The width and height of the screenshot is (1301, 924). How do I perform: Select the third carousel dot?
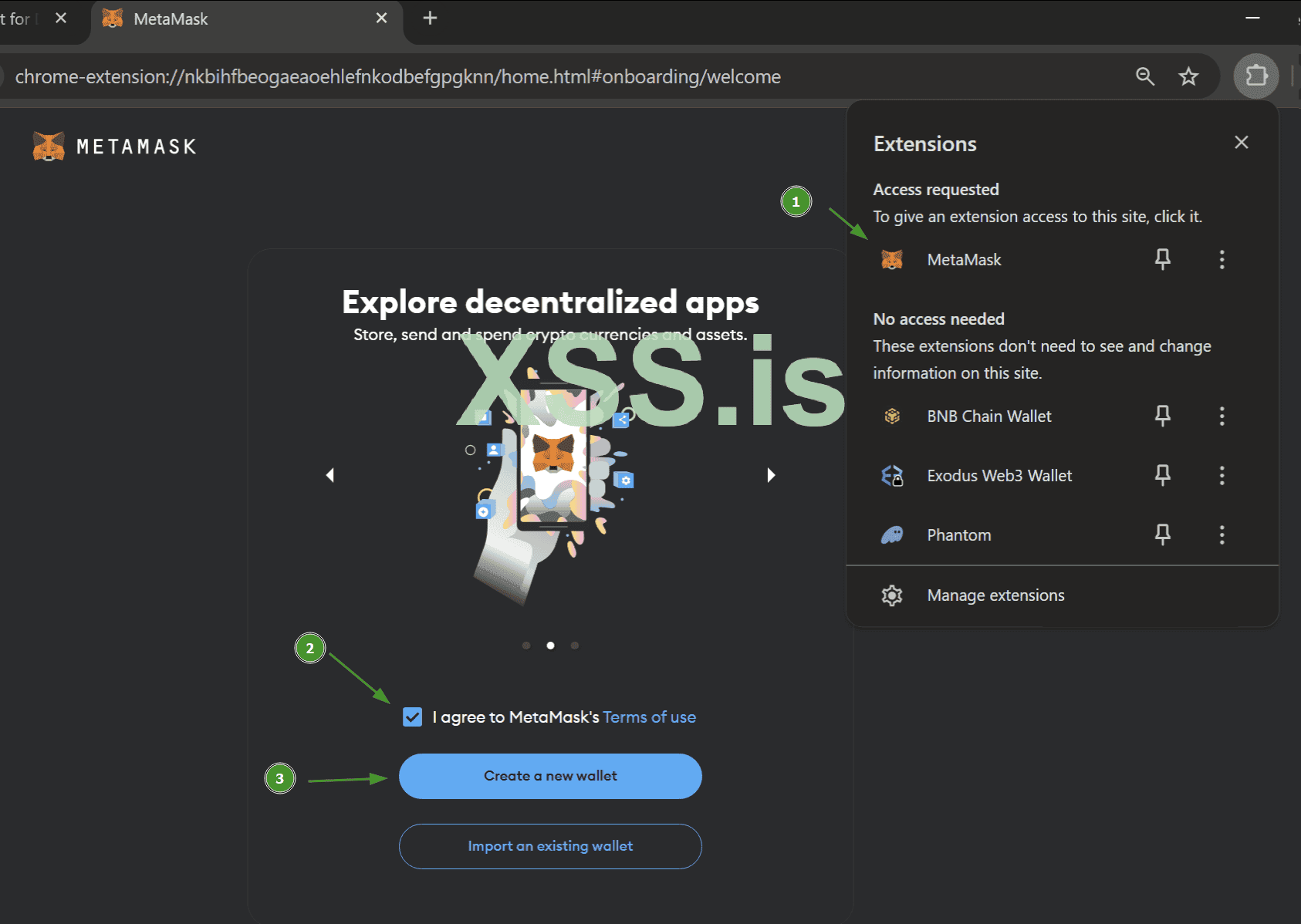click(575, 646)
